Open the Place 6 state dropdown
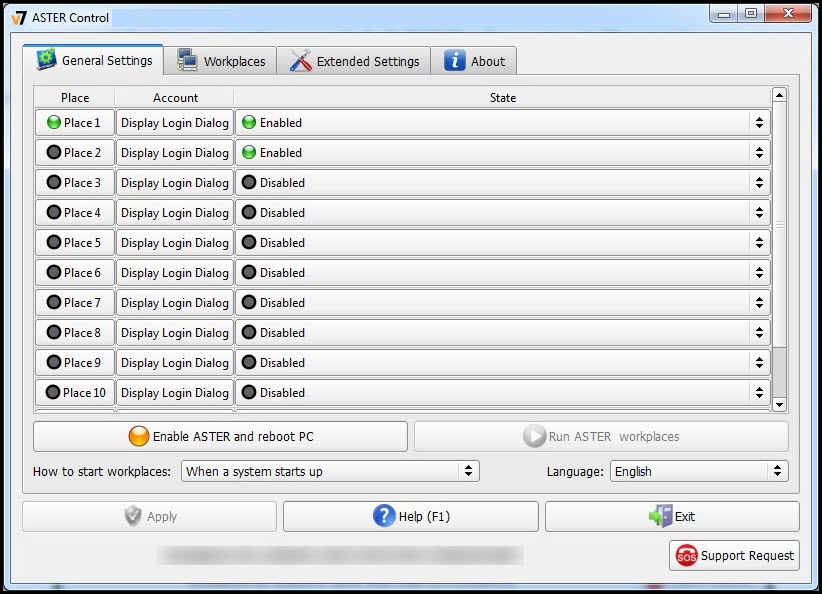The width and height of the screenshot is (822, 594). pos(503,273)
